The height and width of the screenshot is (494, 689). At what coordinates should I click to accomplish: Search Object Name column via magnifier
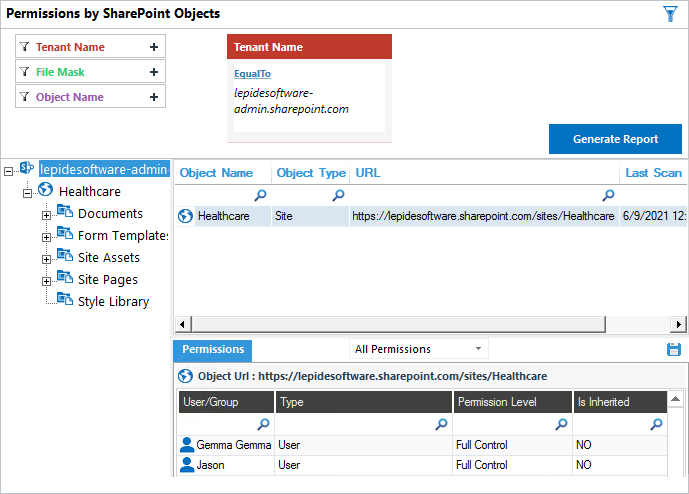coord(261,195)
